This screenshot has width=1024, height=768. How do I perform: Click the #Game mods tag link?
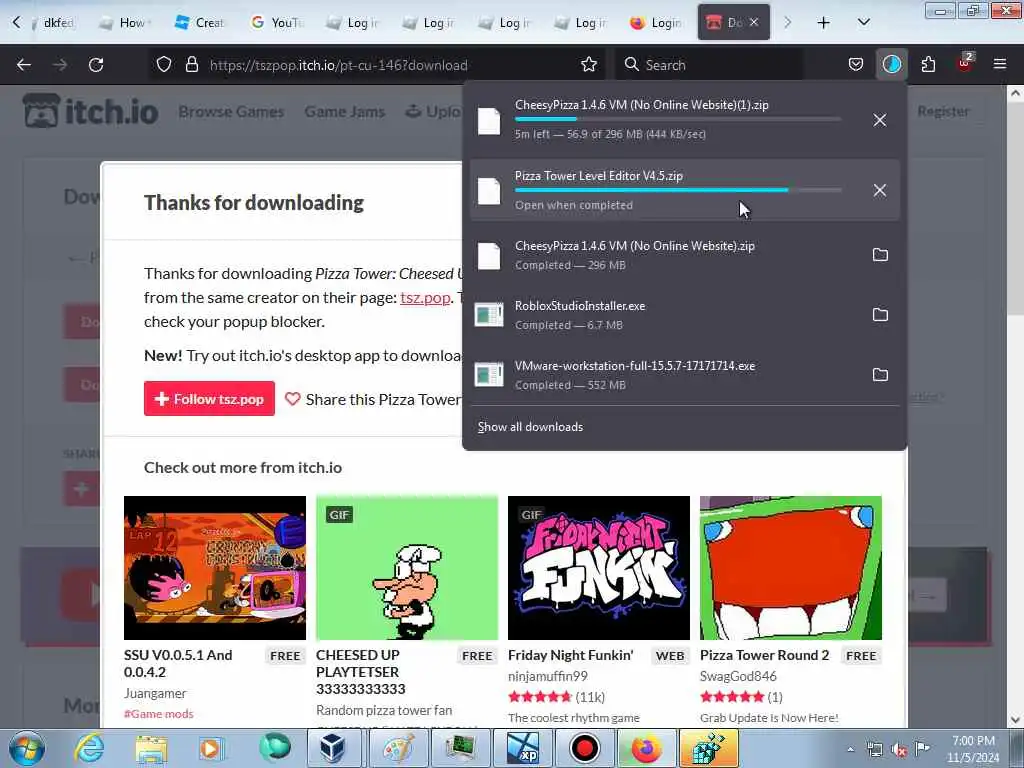[159, 714]
